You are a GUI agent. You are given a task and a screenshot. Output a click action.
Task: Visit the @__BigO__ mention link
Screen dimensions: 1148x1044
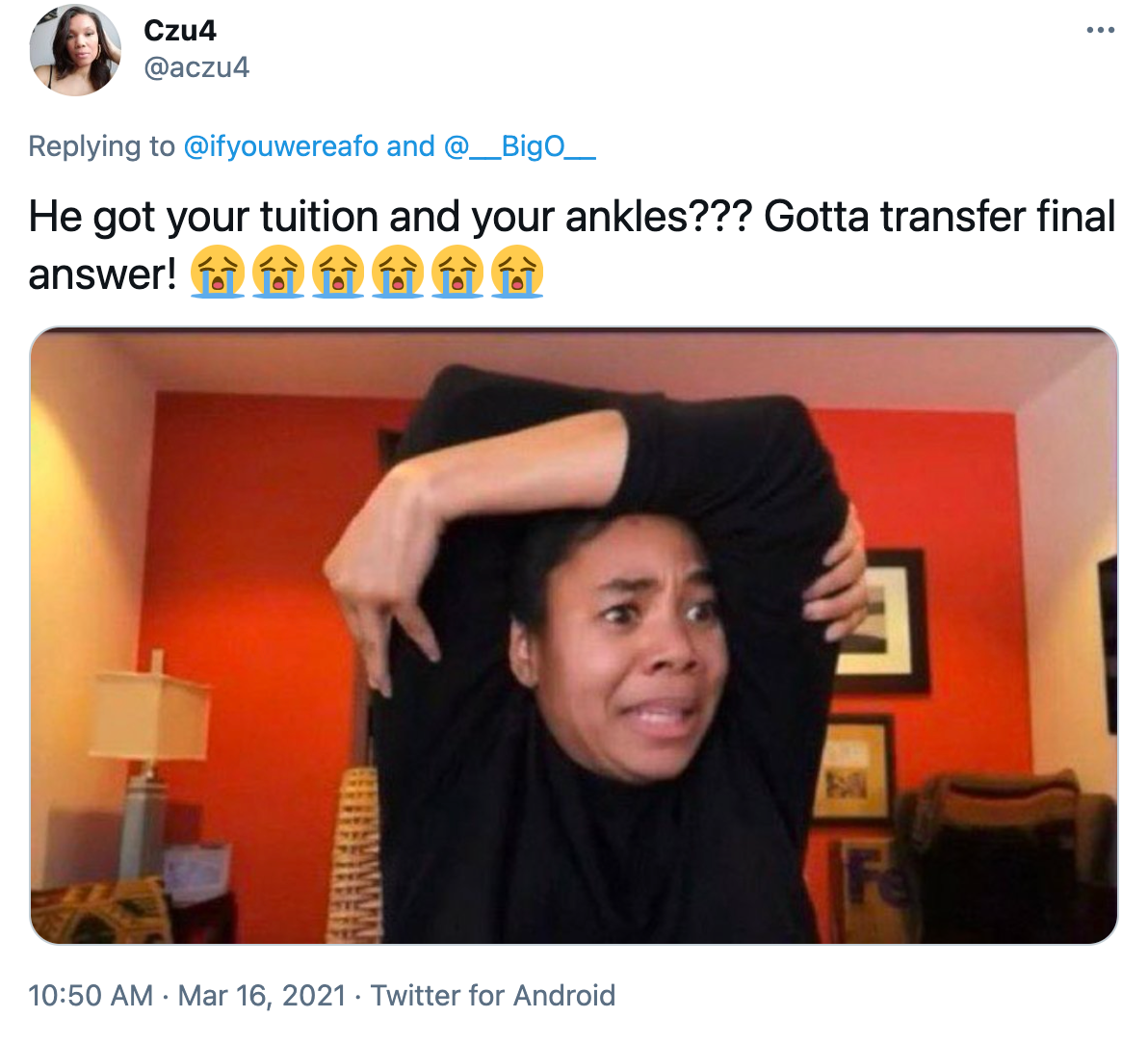pos(520,146)
